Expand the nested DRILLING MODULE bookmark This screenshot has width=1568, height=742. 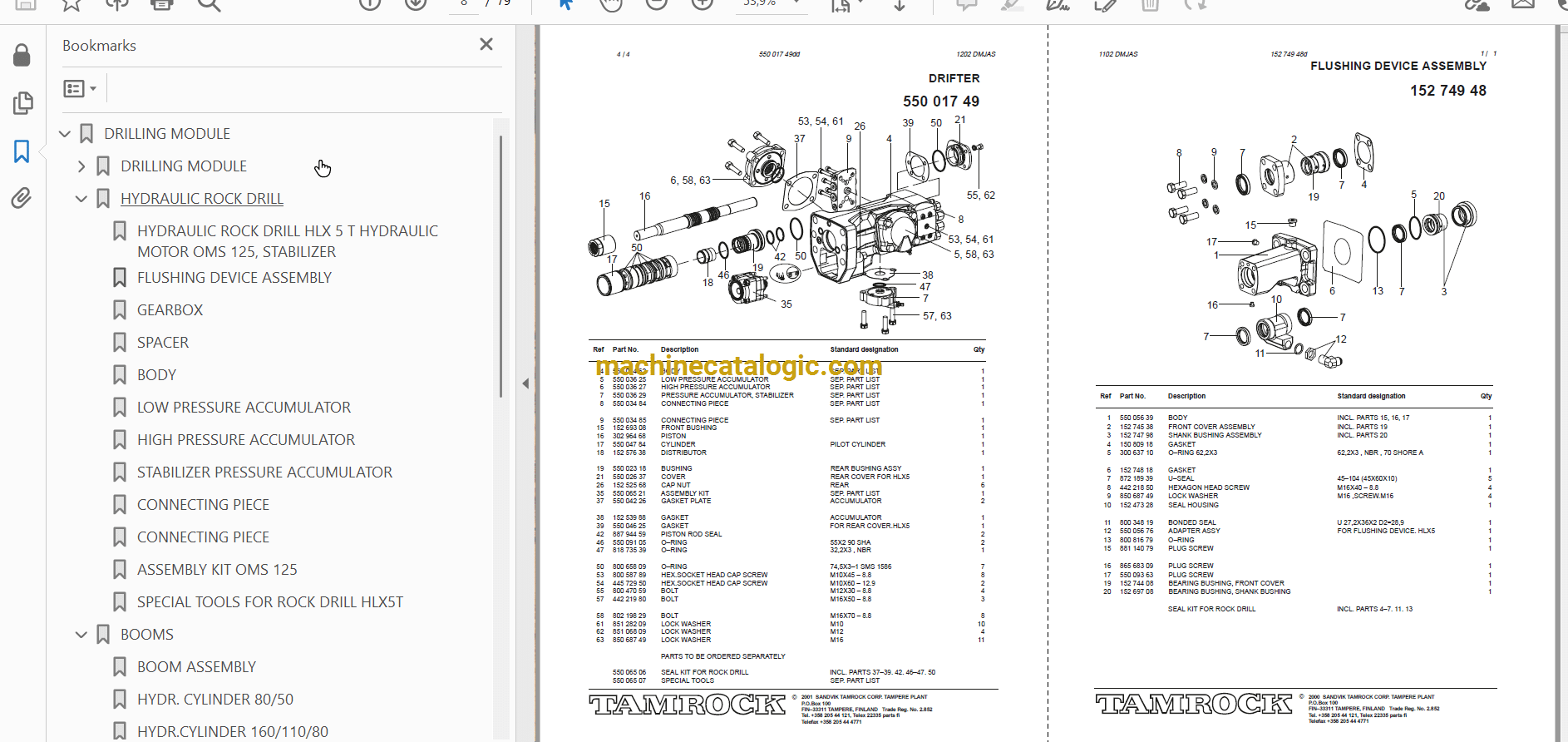81,166
